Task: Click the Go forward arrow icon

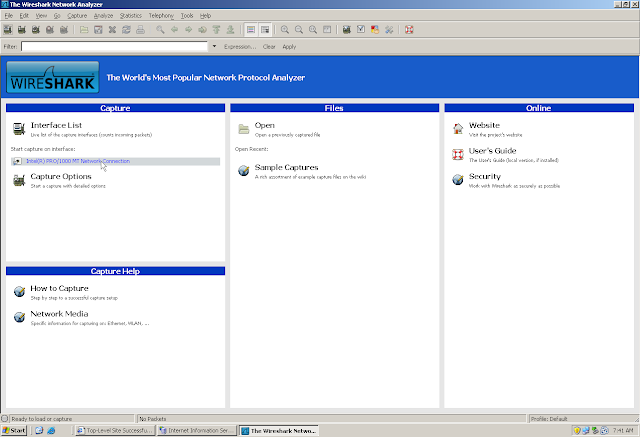Action: click(189, 30)
